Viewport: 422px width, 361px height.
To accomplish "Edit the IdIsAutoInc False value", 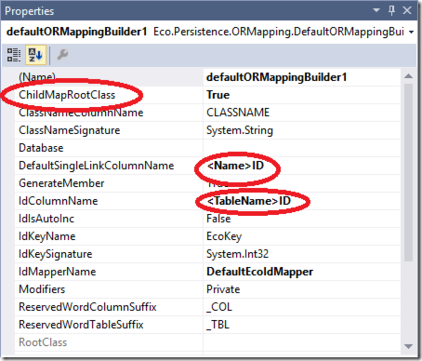I will (302, 219).
